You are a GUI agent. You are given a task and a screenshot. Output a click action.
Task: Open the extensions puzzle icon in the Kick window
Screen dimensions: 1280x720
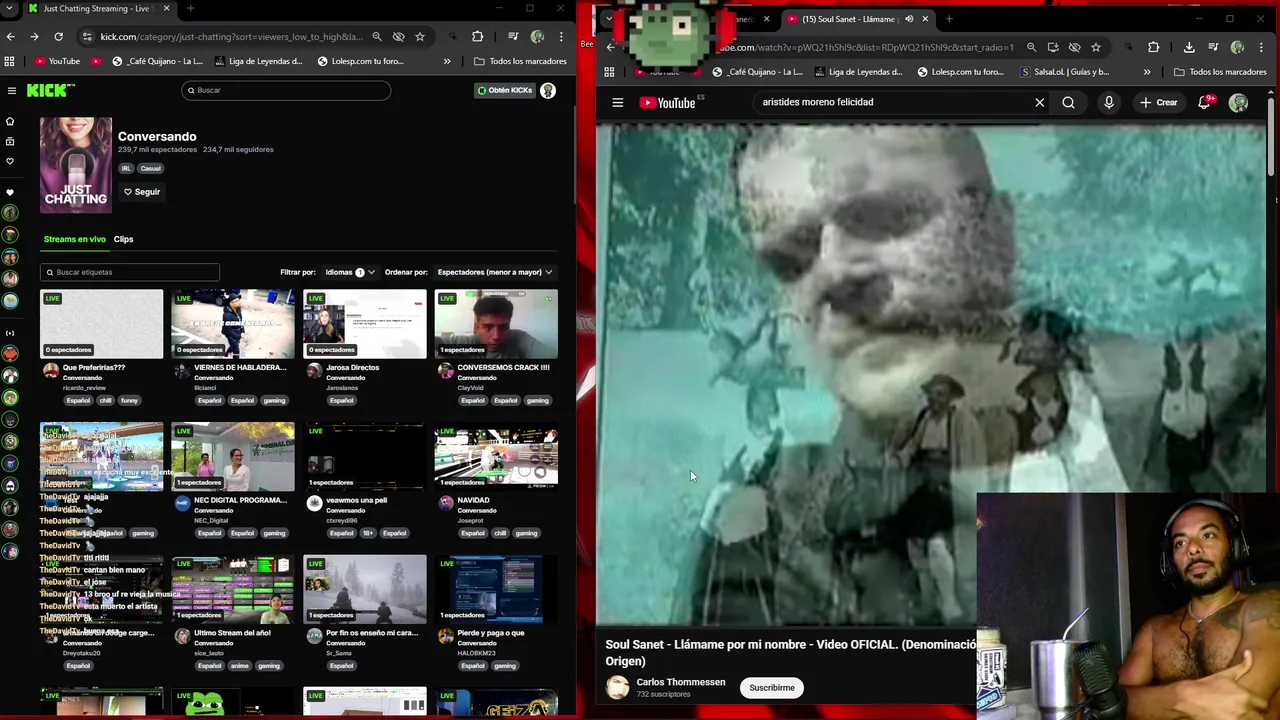477,37
